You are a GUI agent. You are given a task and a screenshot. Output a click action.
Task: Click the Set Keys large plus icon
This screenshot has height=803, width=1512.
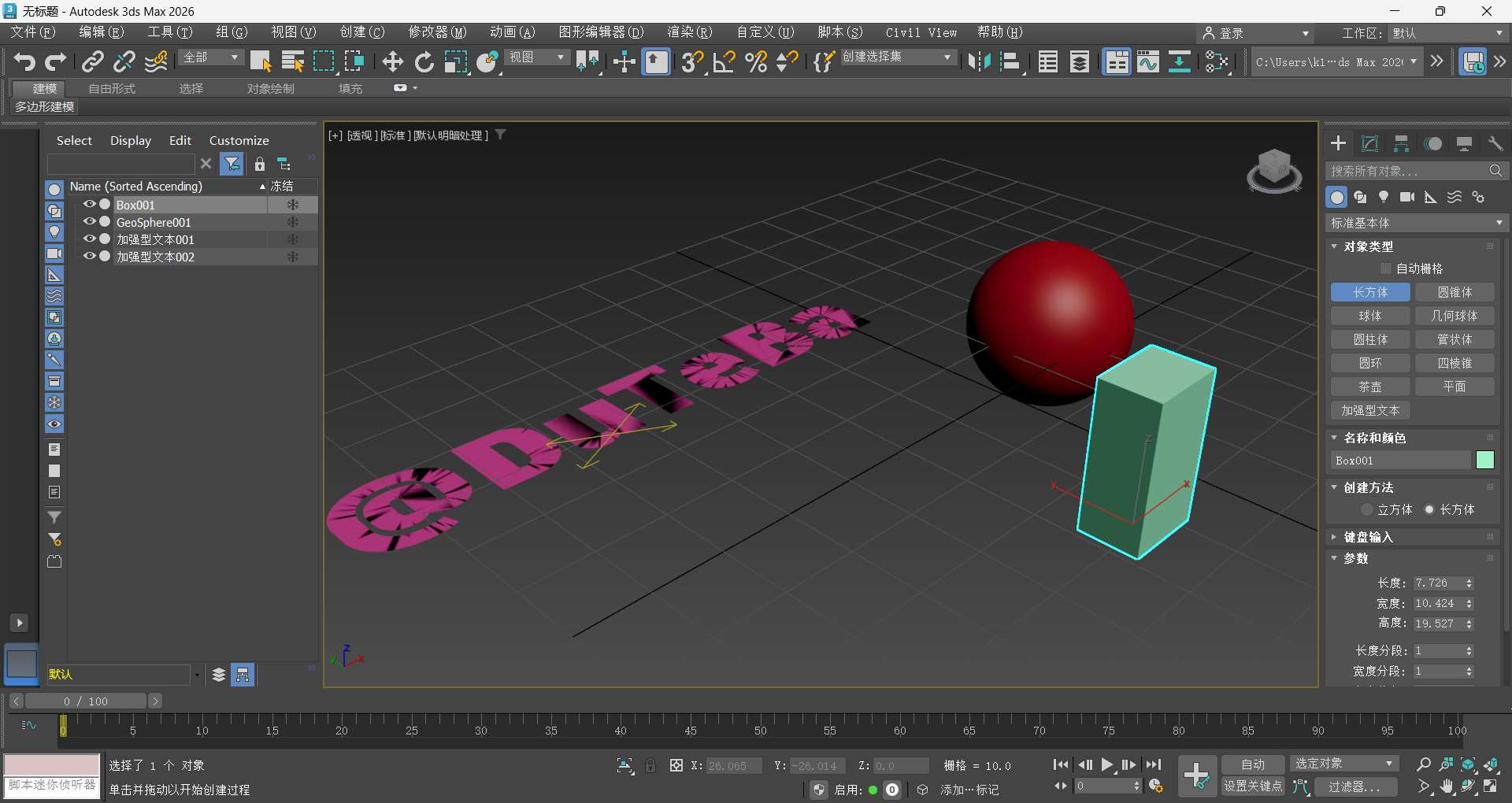coord(1197,775)
